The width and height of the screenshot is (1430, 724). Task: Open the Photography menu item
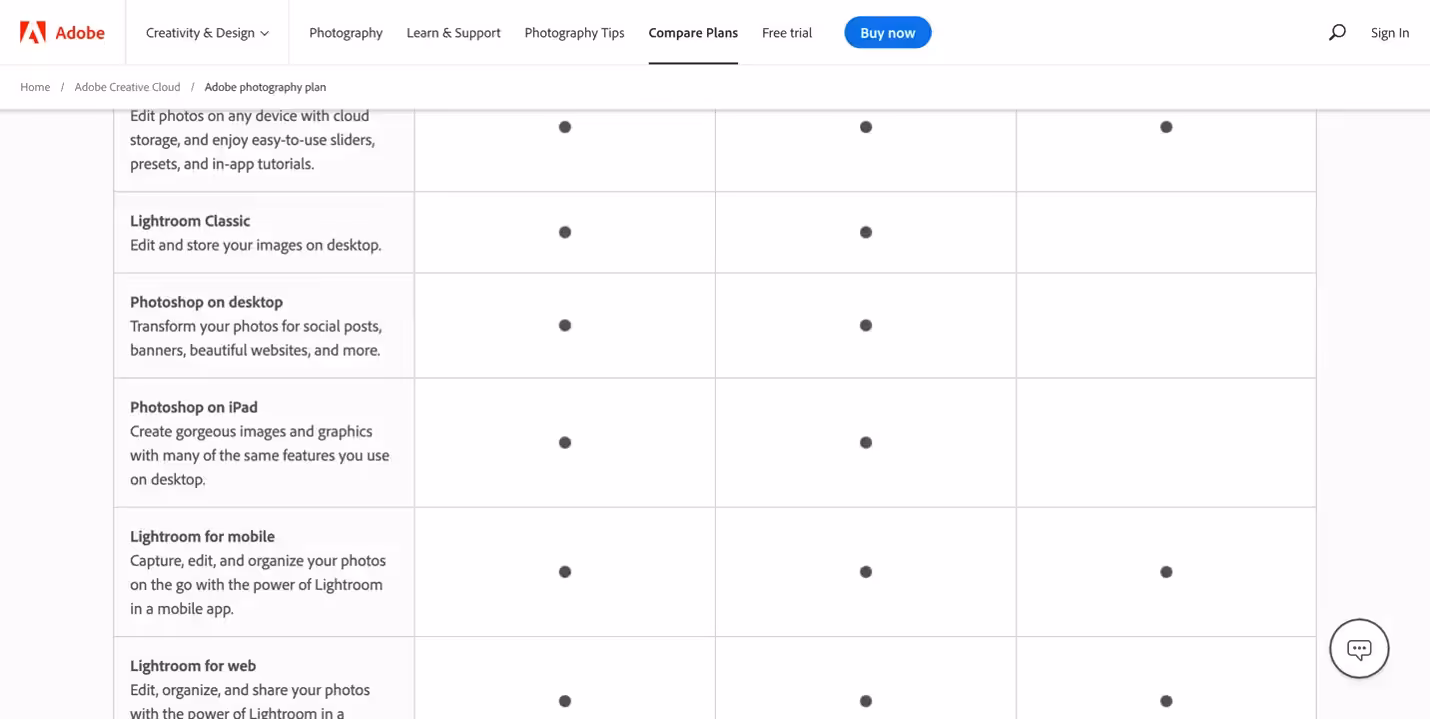coord(346,33)
